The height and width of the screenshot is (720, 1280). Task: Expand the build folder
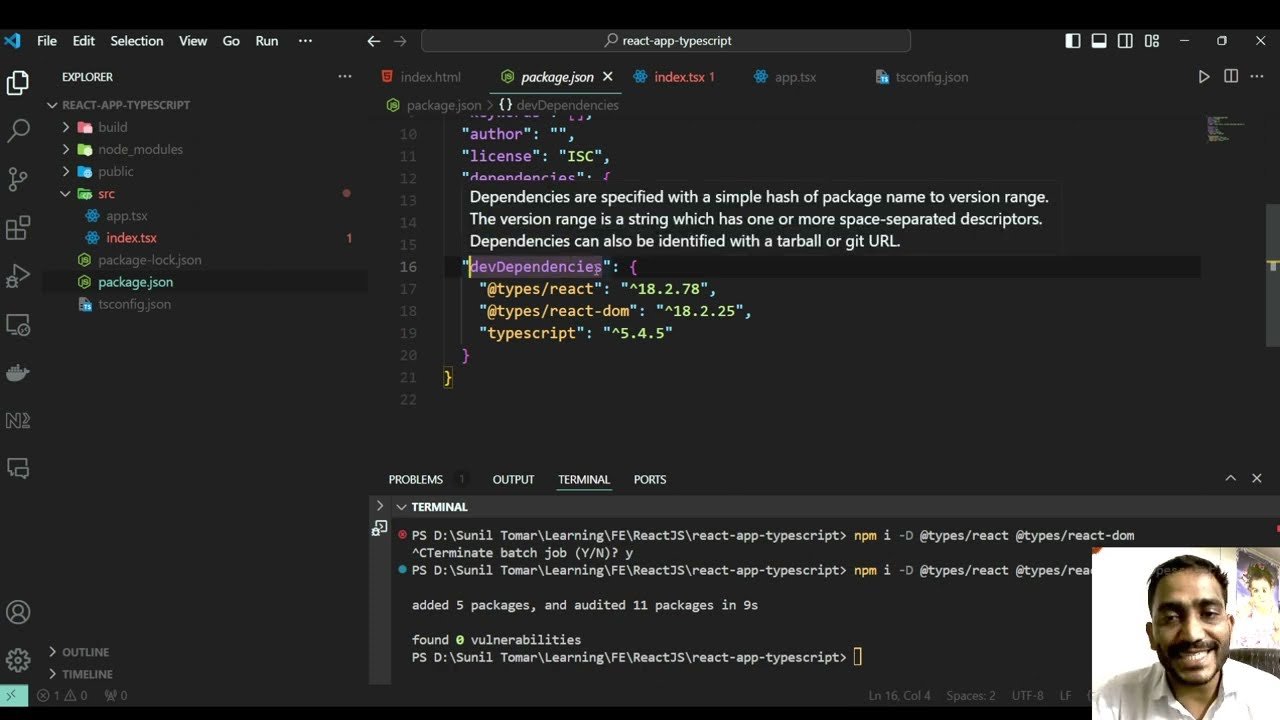66,127
